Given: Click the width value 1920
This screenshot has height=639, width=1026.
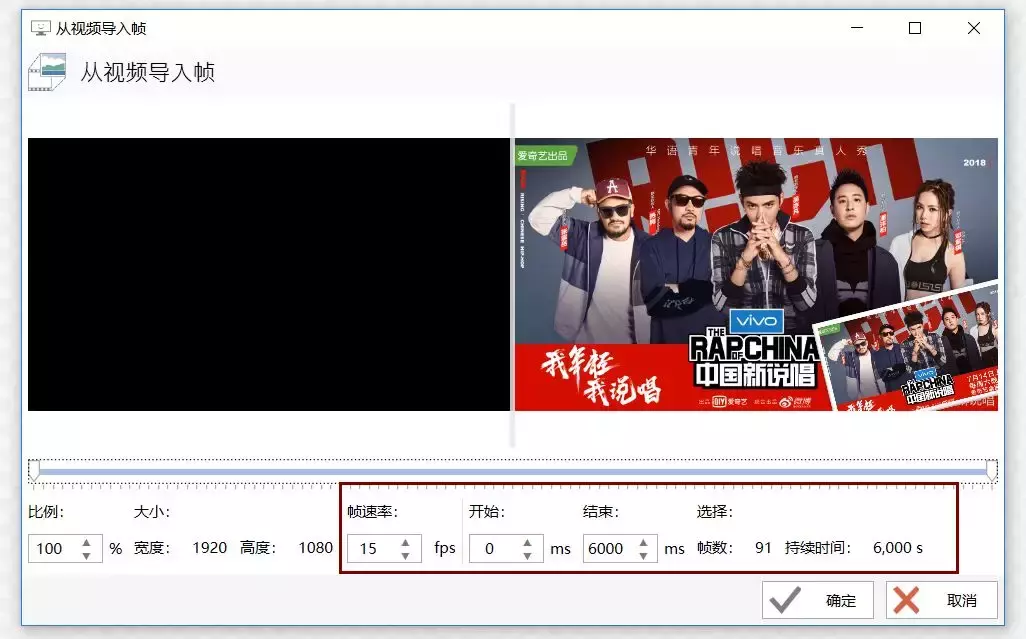Looking at the screenshot, I should 209,547.
